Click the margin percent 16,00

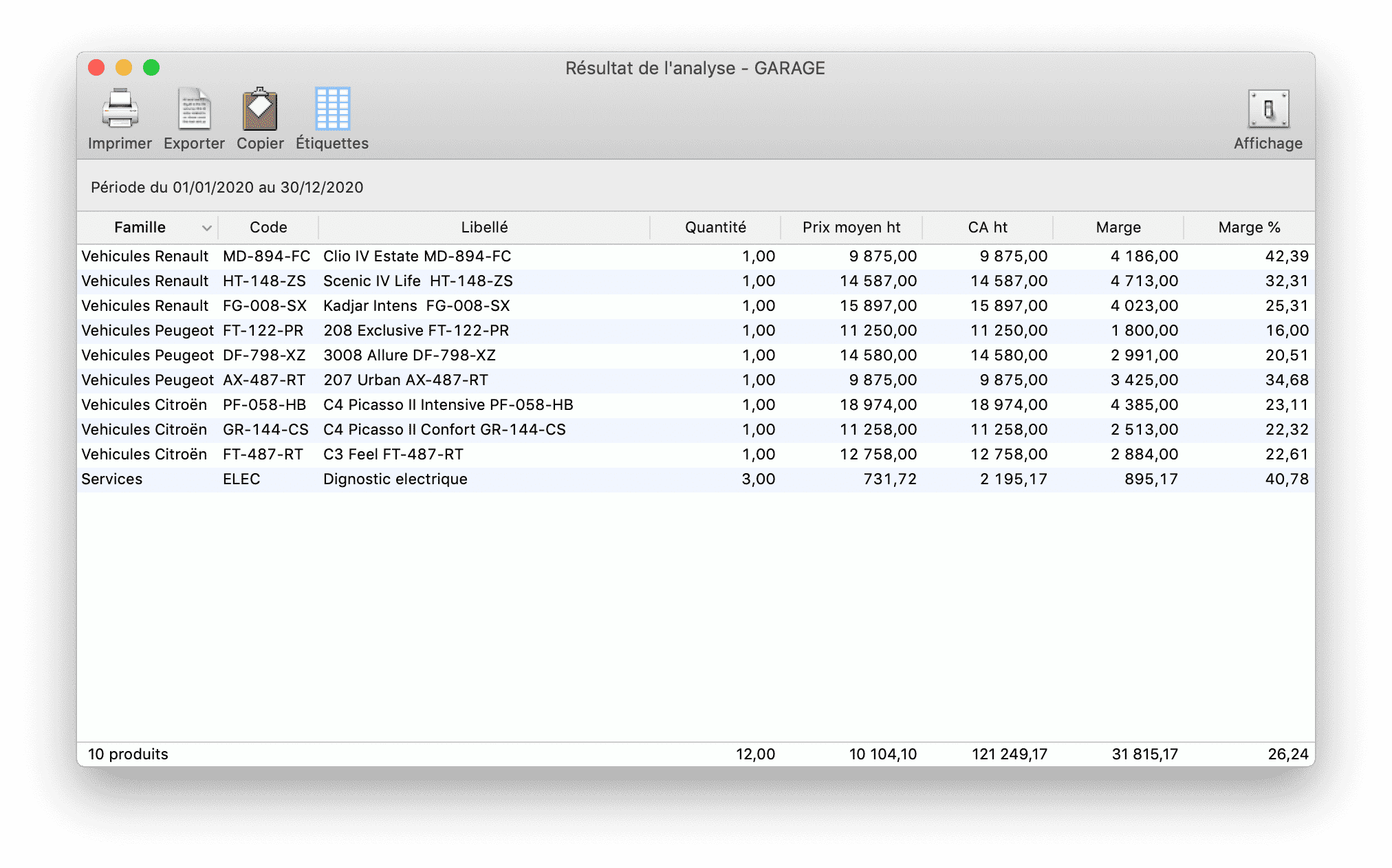click(1287, 331)
